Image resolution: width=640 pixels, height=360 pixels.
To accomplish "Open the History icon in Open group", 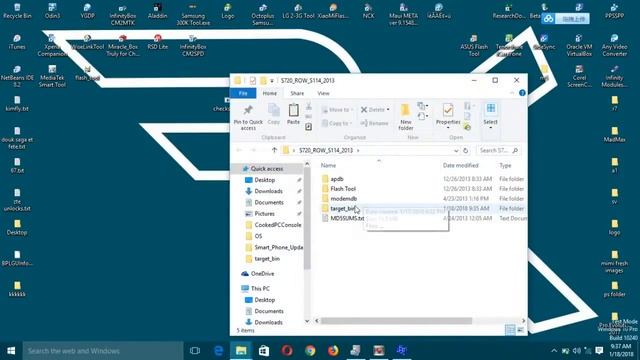I will coord(467,128).
